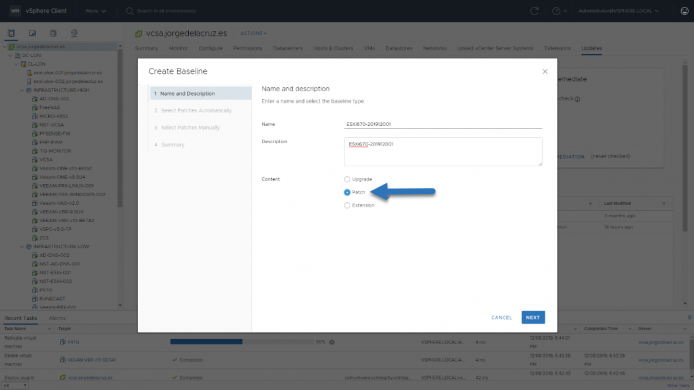Switch to the Summary tab
694x390 pixels.
pos(146,48)
